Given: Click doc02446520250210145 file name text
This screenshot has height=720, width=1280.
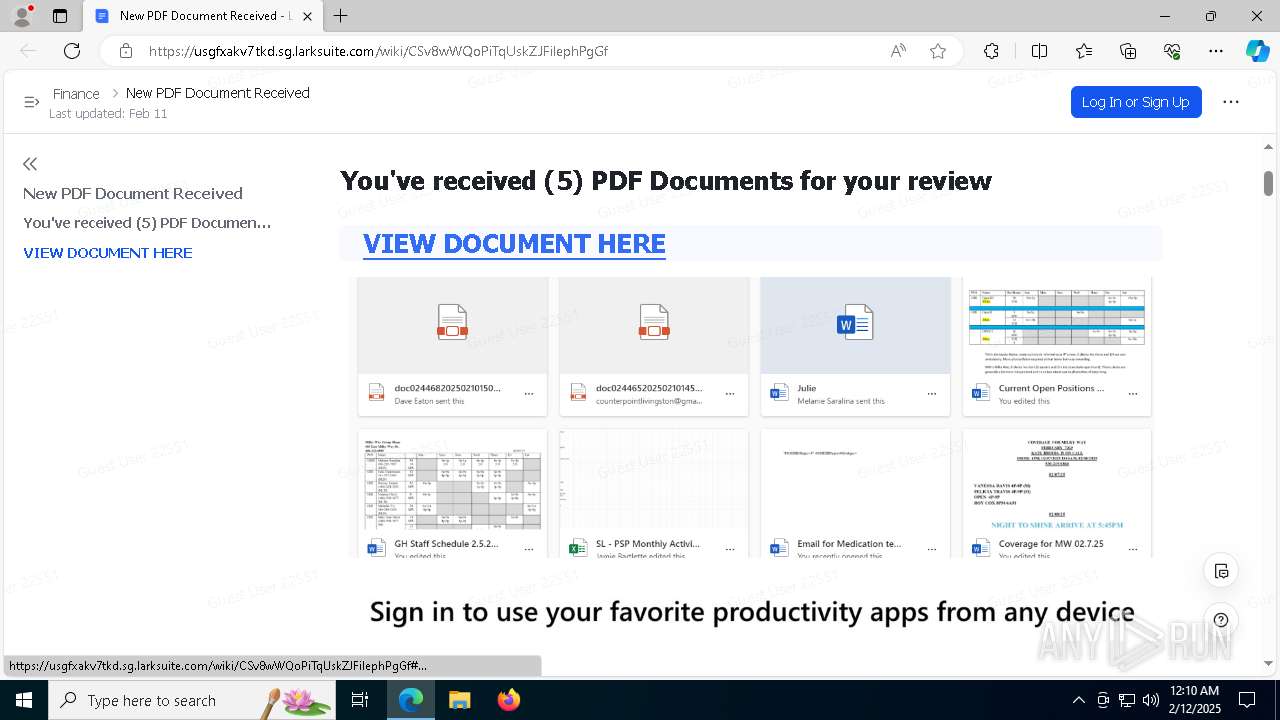Looking at the screenshot, I should pyautogui.click(x=649, y=388).
